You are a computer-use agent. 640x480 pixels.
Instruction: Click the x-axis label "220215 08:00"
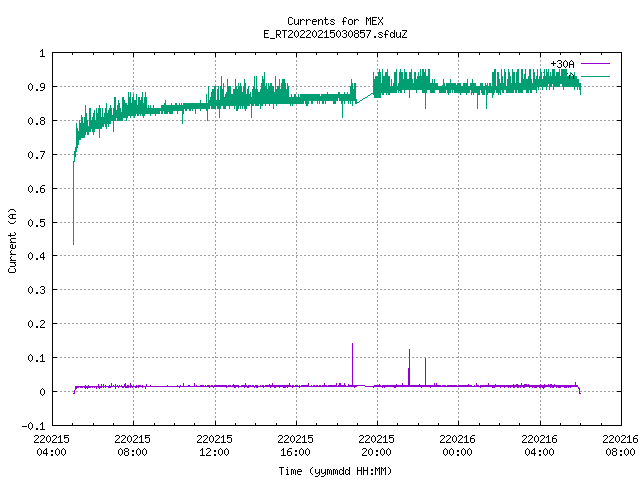tap(133, 445)
